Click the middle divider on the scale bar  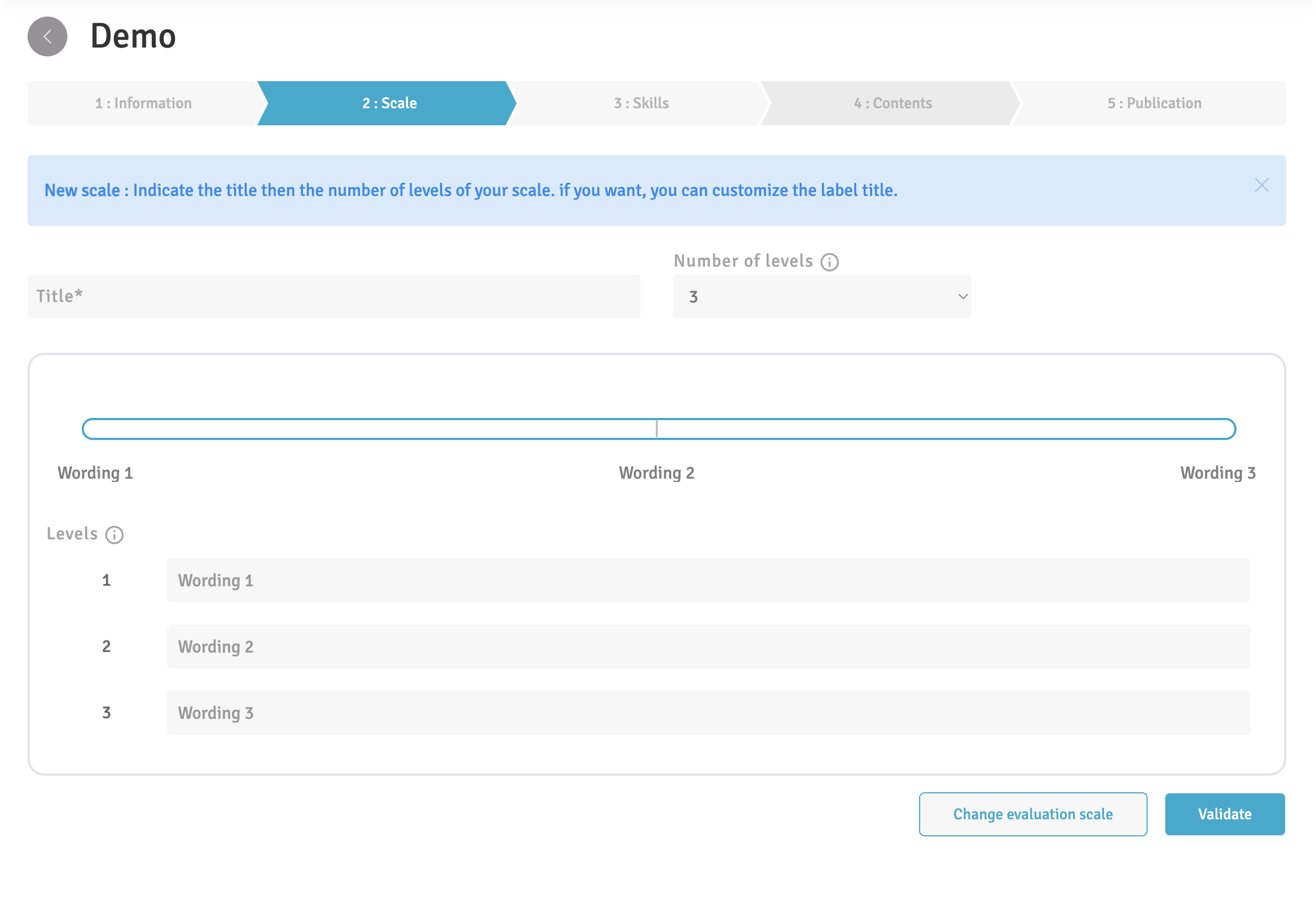[x=656, y=430]
